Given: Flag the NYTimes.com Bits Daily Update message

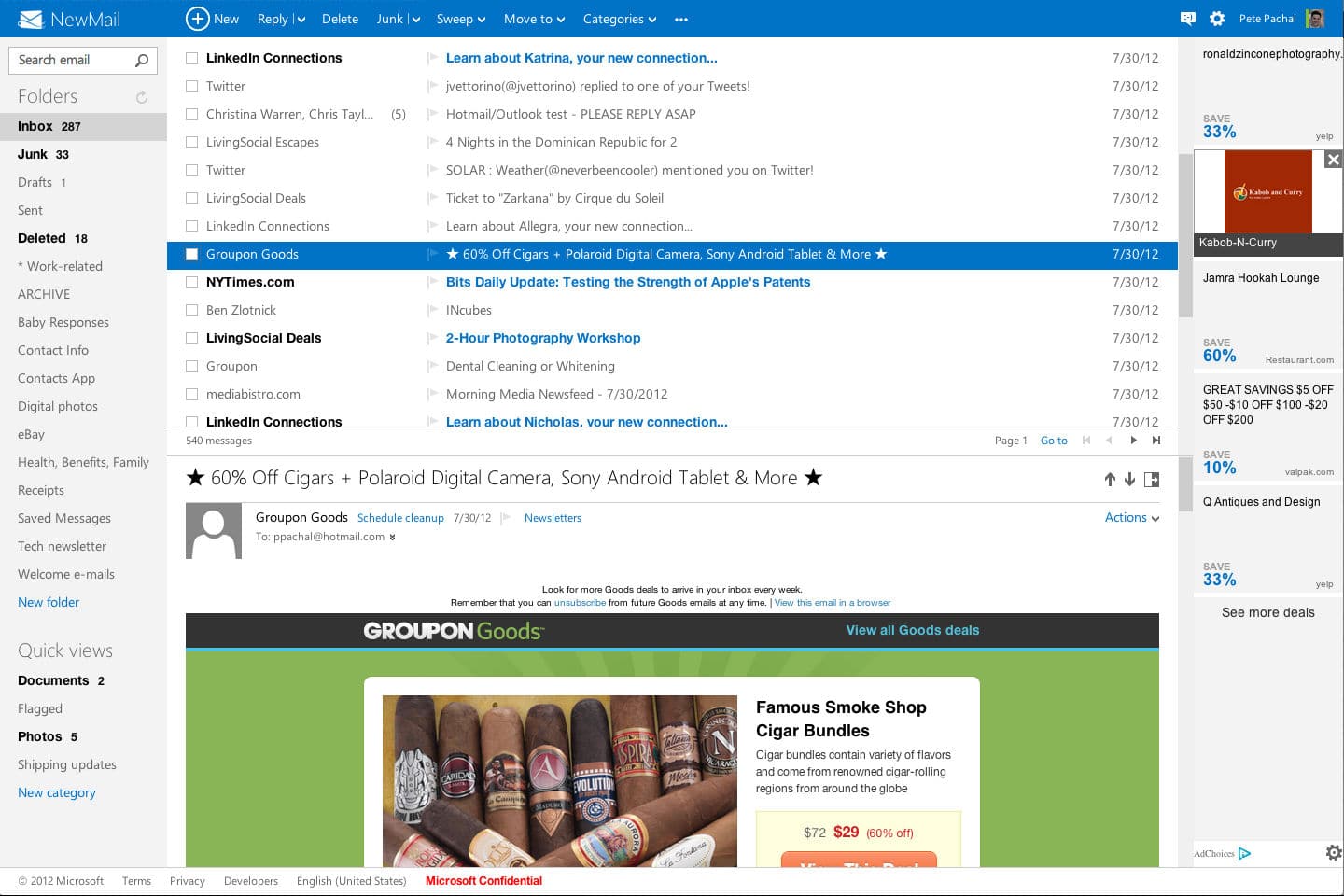Looking at the screenshot, I should (x=433, y=282).
